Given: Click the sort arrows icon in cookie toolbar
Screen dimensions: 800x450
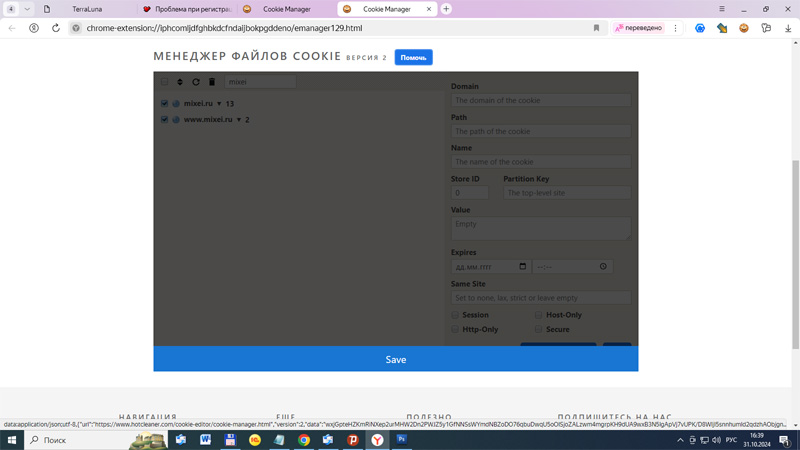Looking at the screenshot, I should (x=180, y=82).
